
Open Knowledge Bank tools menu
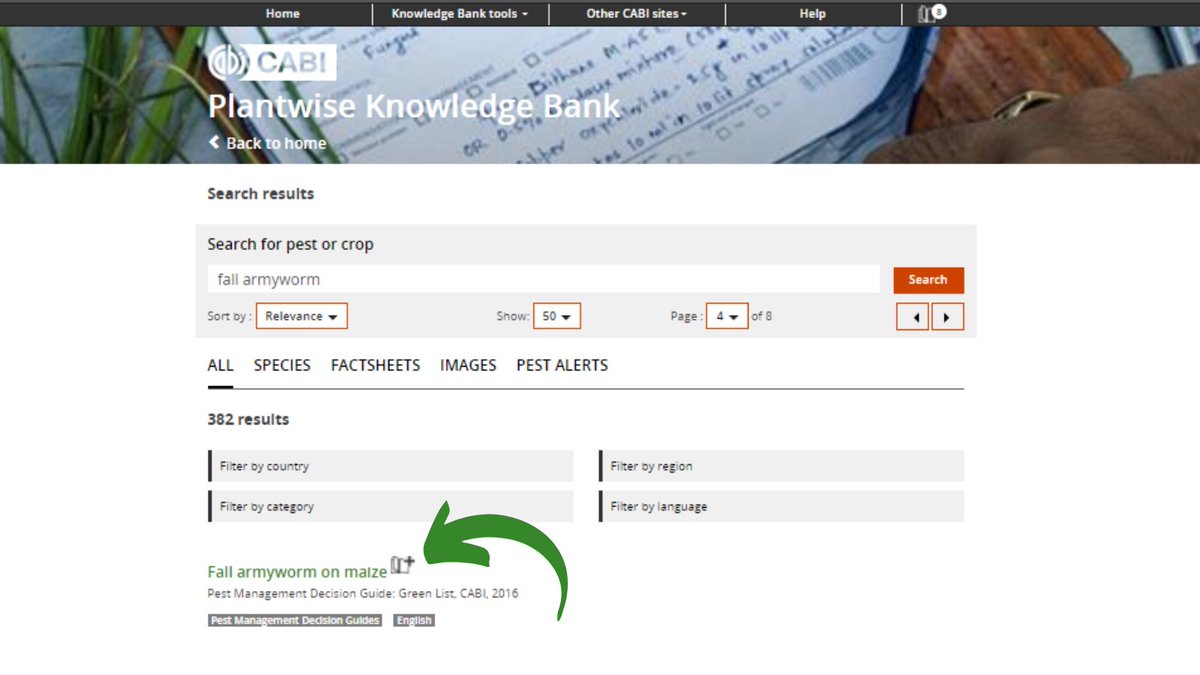(x=459, y=13)
